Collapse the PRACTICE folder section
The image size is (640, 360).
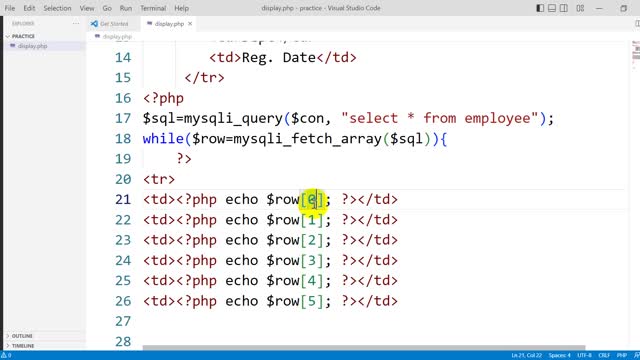click(x=8, y=36)
